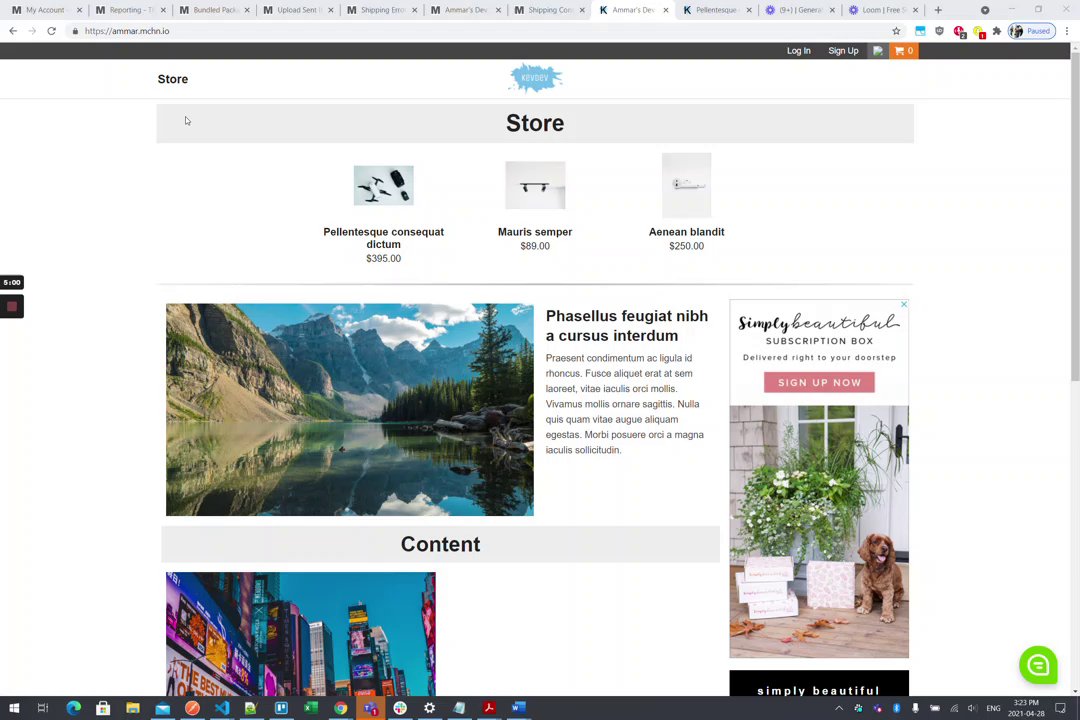Click the Phasellus feugiat nibh heading

[x=627, y=326]
